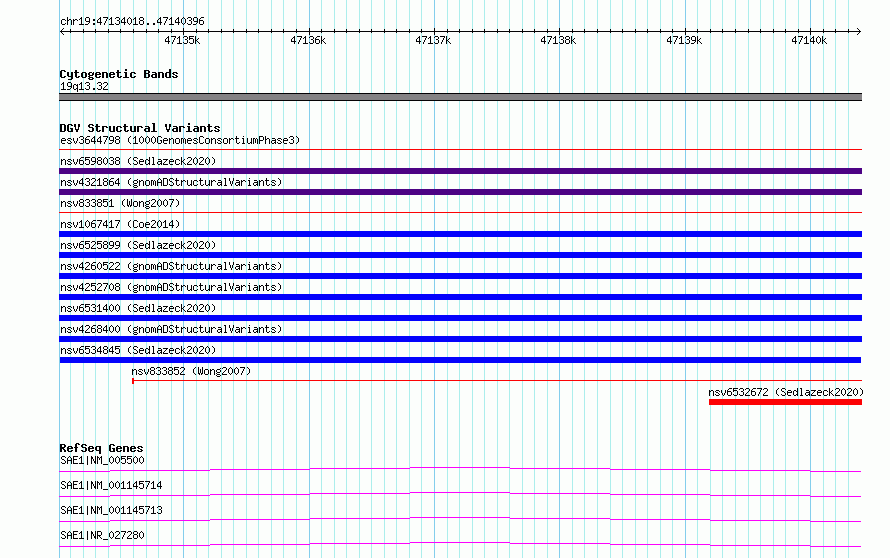Click the left arrow at the ruler start
This screenshot has height=558, width=890.
click(x=62, y=32)
